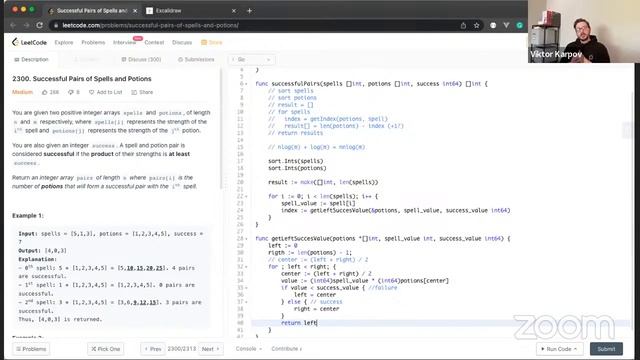
Task: Open the Contribute dropdown
Action: point(287,349)
